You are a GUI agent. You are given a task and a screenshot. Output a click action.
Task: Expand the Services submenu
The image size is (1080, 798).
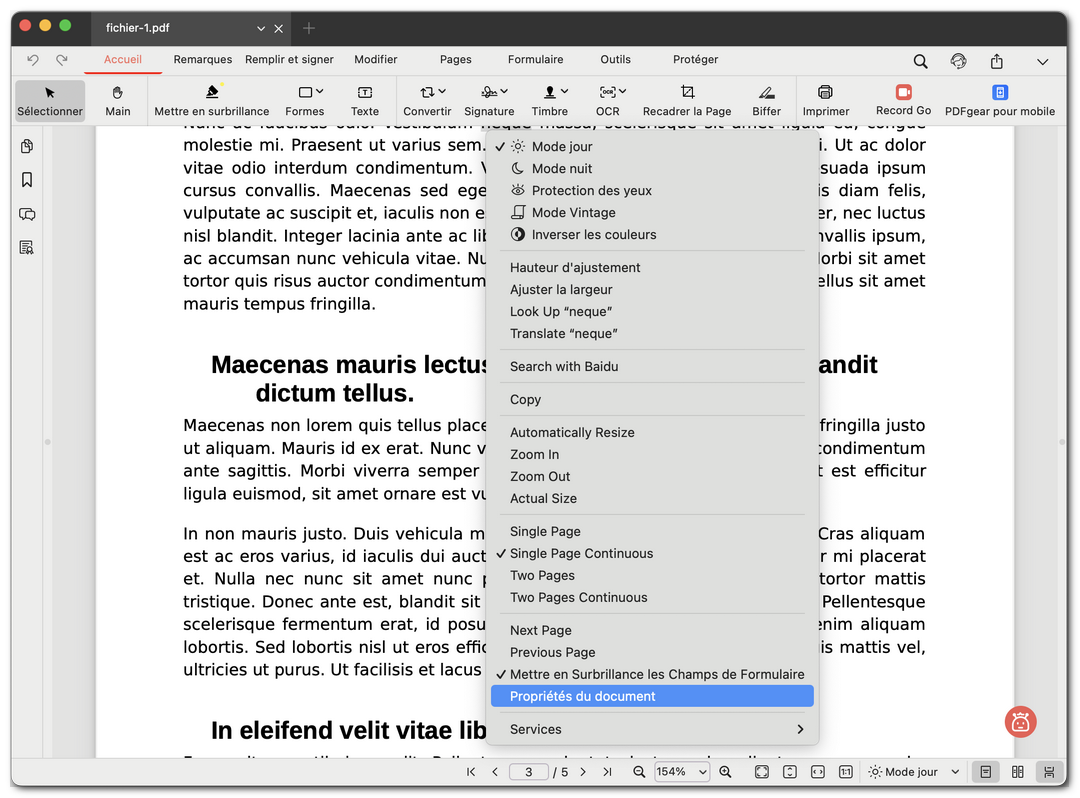point(537,729)
